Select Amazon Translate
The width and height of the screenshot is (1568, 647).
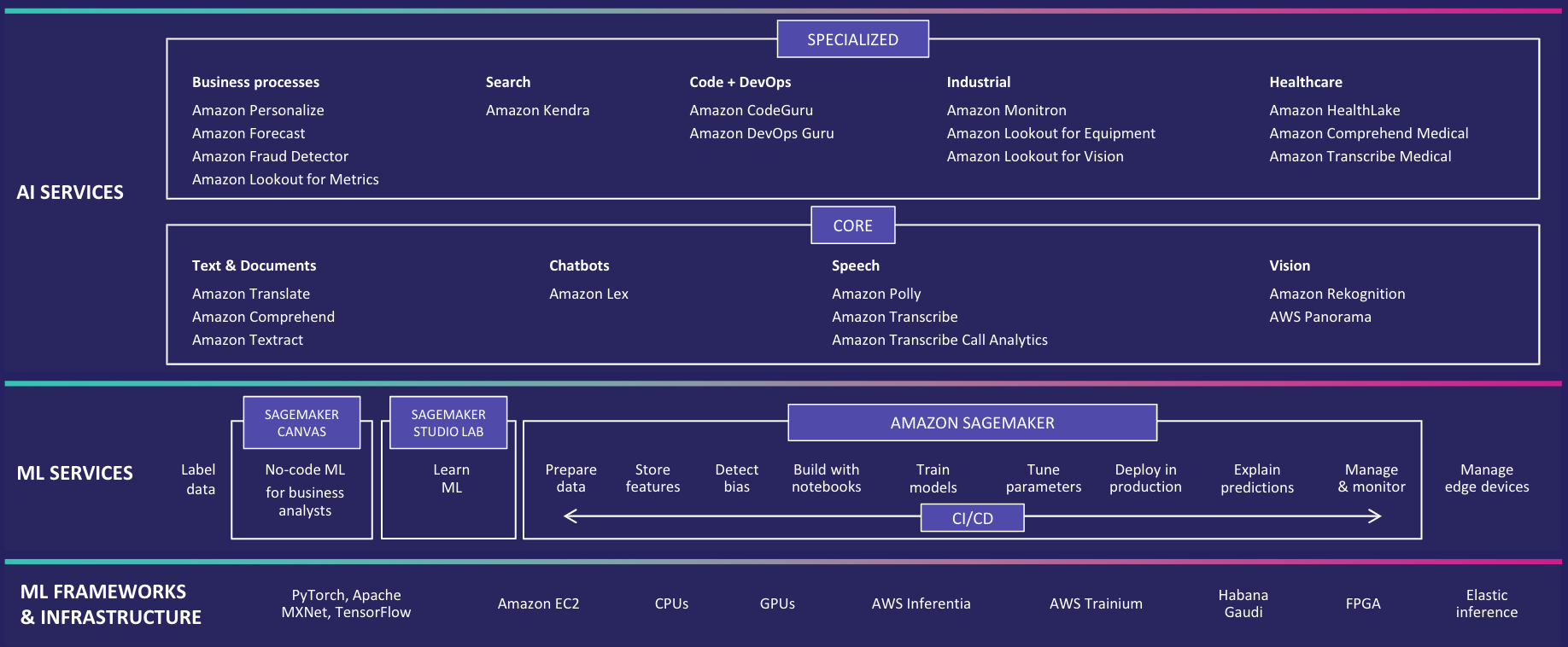(251, 294)
